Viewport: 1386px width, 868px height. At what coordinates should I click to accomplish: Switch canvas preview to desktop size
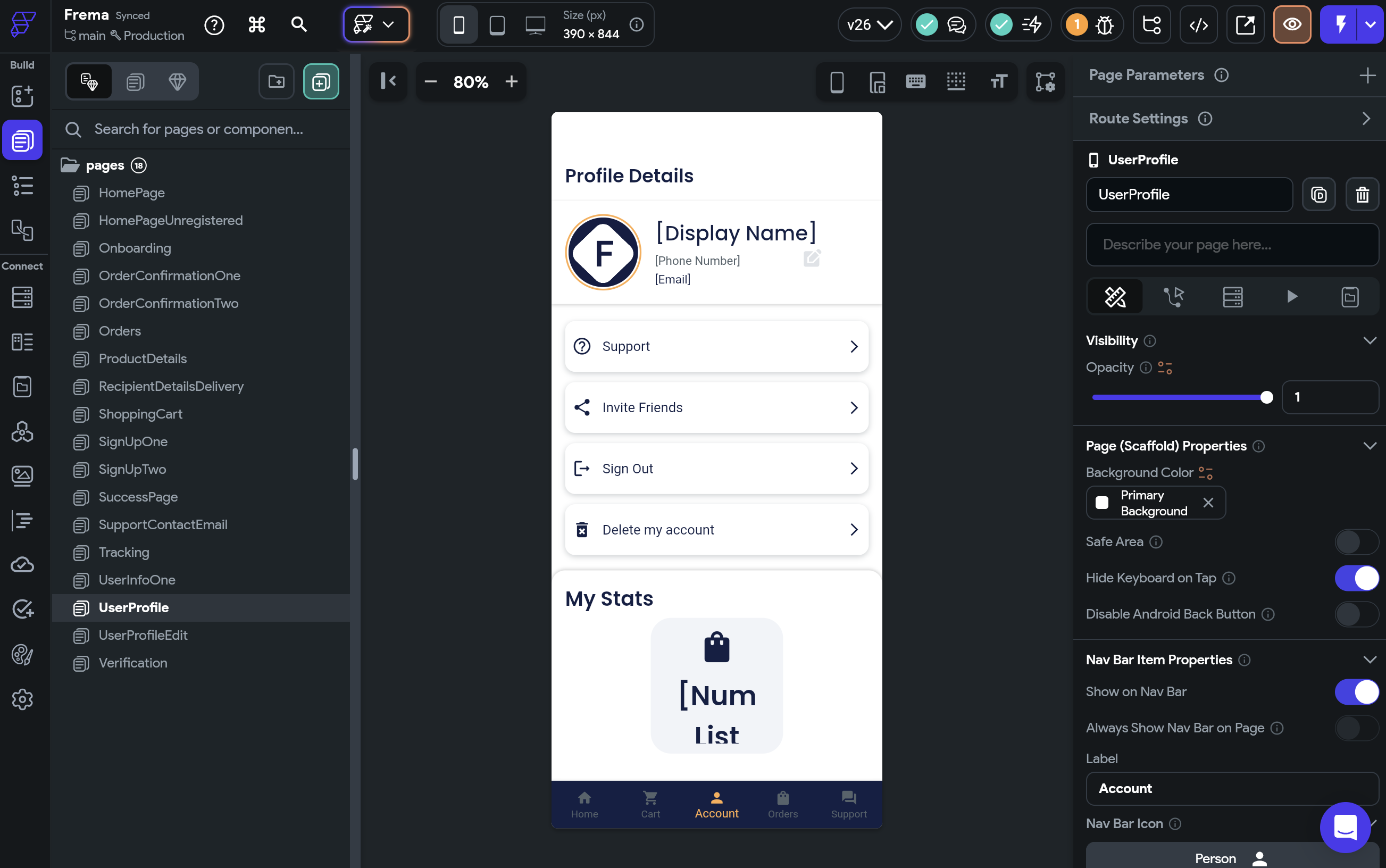point(535,24)
